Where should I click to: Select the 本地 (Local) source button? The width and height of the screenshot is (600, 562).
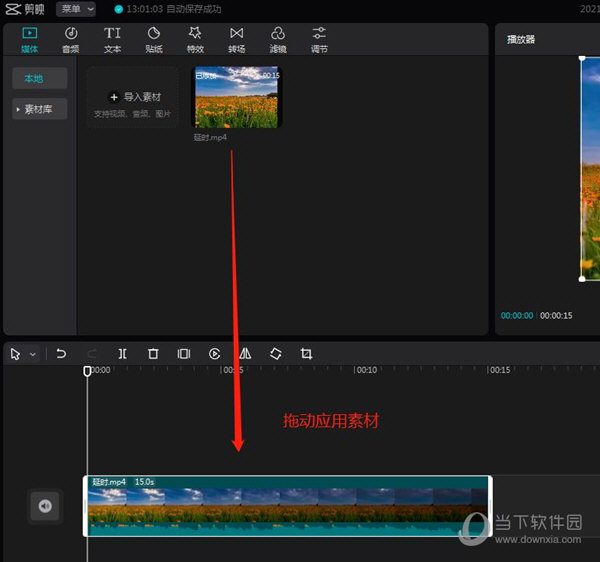click(x=40, y=78)
